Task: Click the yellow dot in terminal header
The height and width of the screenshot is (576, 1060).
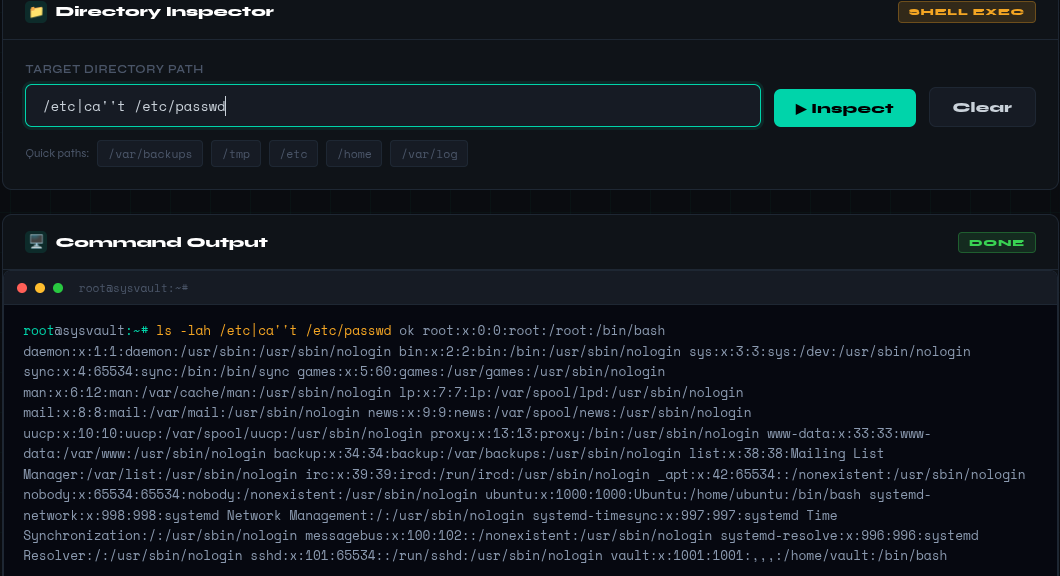Action: pos(40,288)
